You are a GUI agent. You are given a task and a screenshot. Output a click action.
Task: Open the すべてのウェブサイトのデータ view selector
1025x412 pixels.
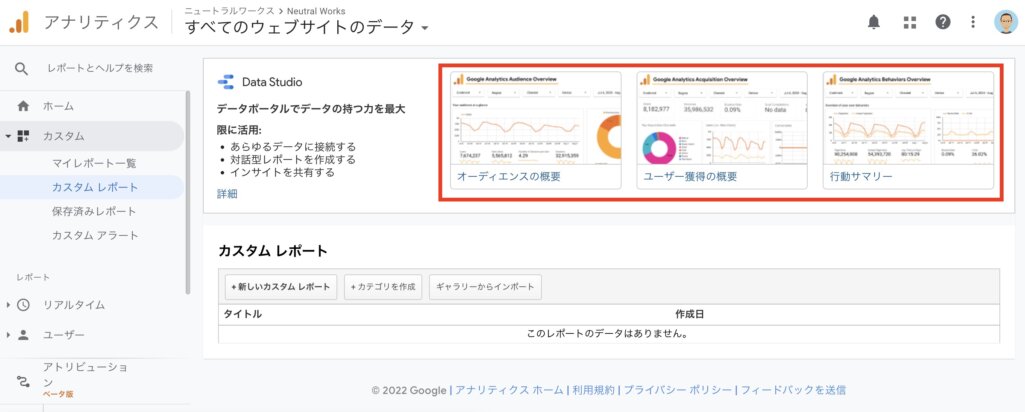pyautogui.click(x=307, y=27)
